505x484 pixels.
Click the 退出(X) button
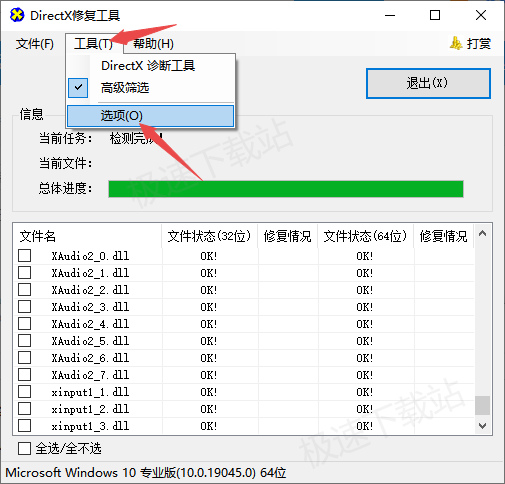click(x=428, y=83)
